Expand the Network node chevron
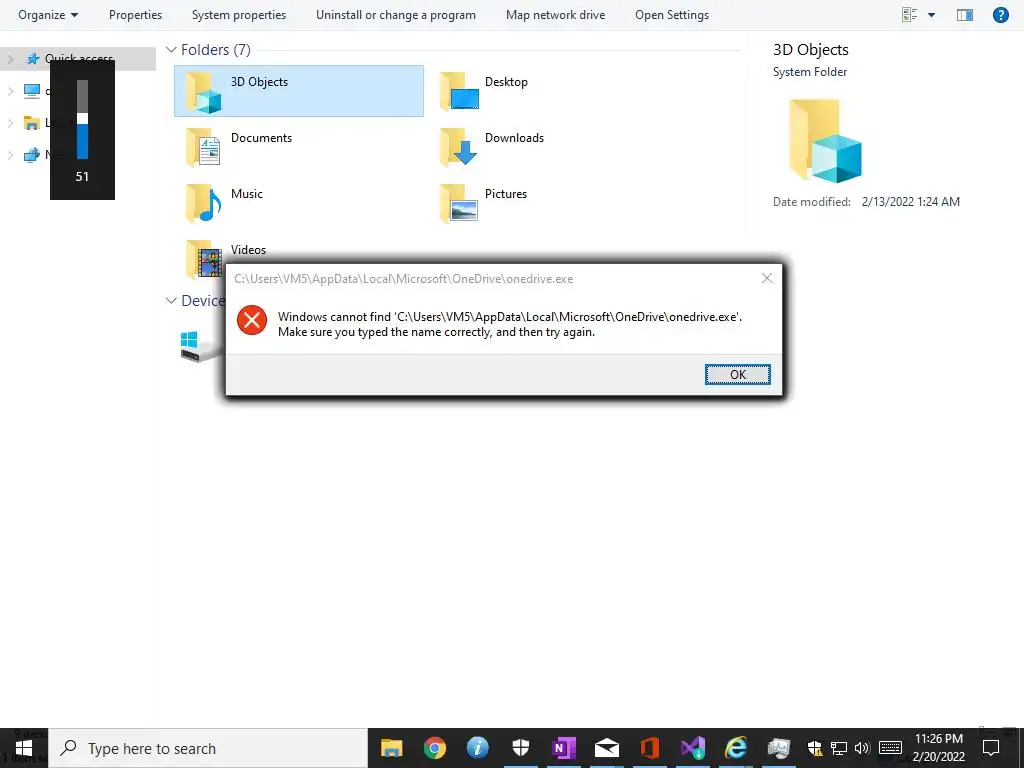The image size is (1024, 768). coord(10,155)
